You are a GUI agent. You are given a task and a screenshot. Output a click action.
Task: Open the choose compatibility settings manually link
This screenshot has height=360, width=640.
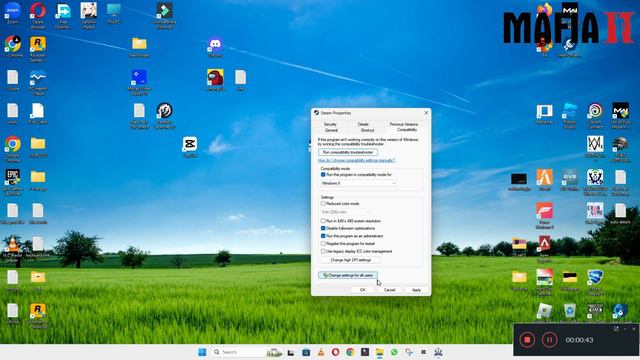(356, 160)
